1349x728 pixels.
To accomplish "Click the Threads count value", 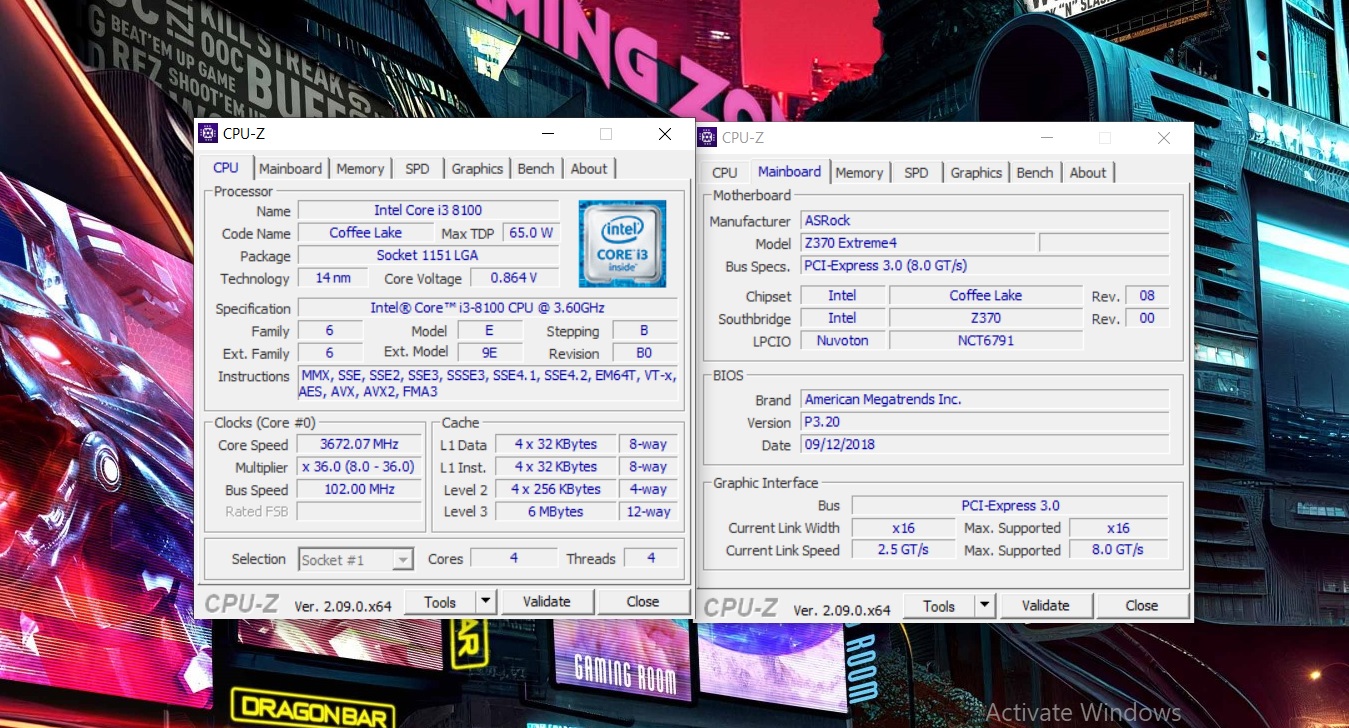I will [x=651, y=558].
